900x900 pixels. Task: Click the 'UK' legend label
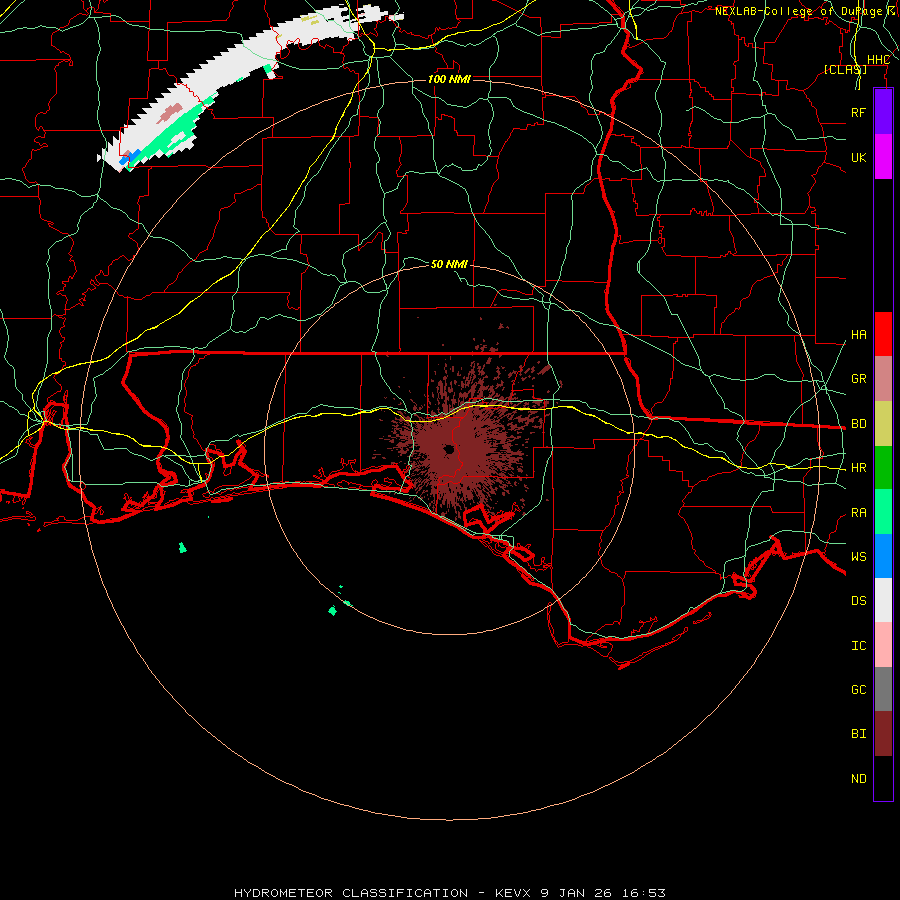(x=858, y=157)
